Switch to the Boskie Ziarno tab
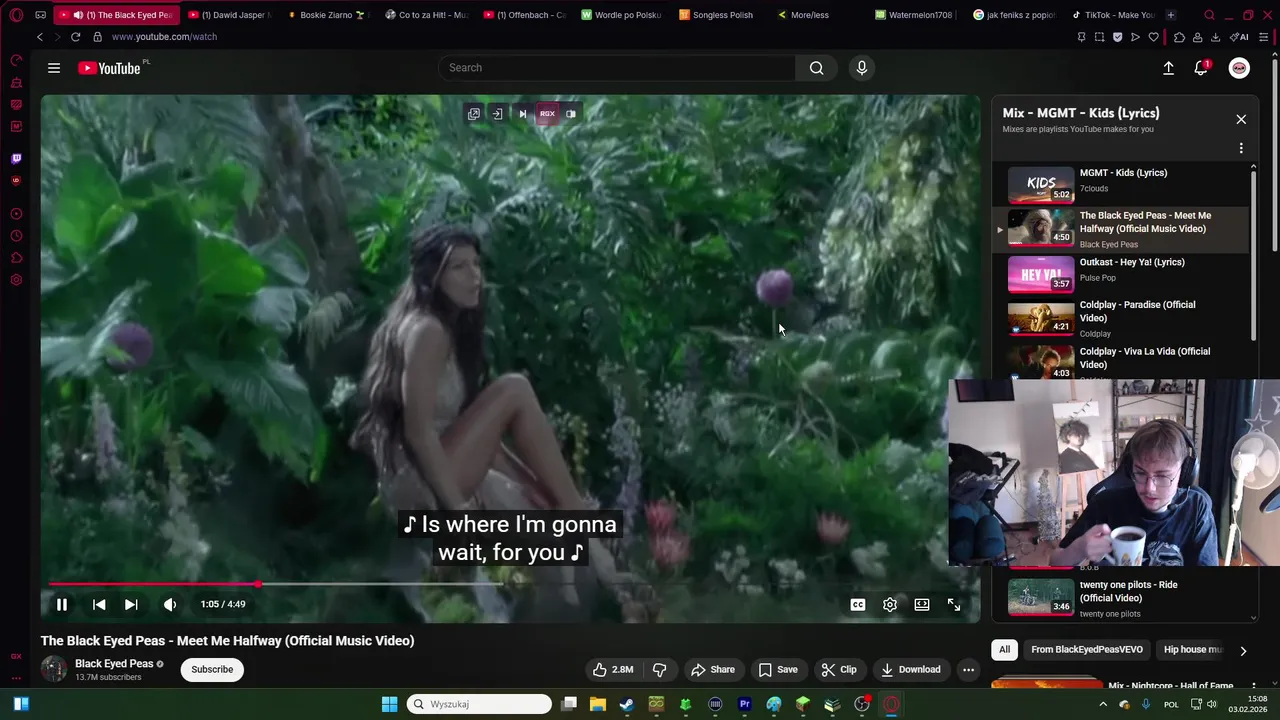This screenshot has width=1280, height=720. [327, 15]
